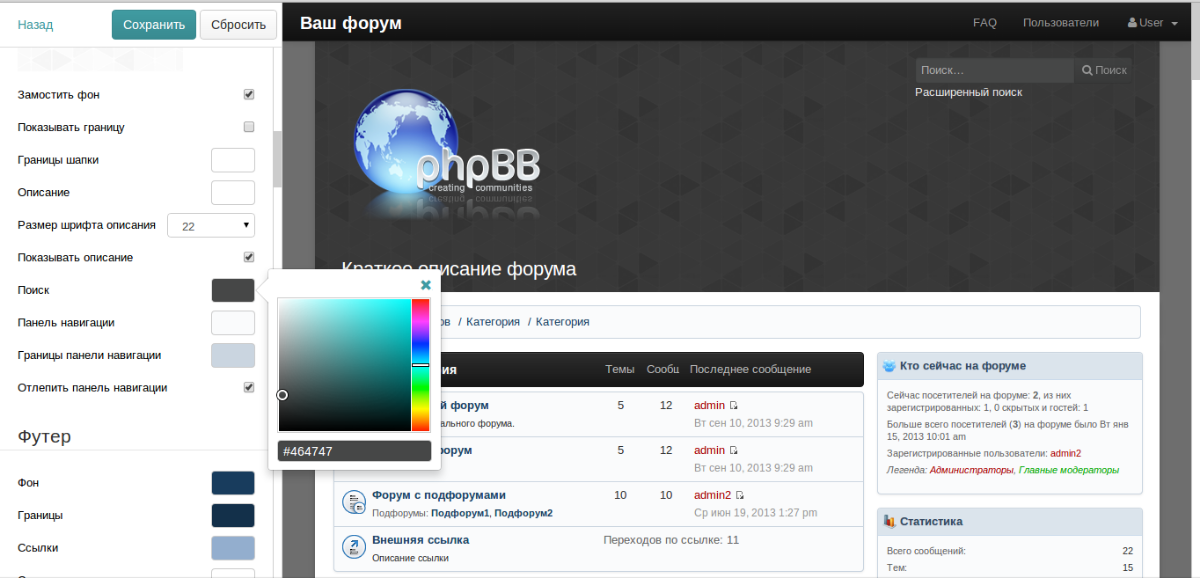Open the 'Размер шрифта описания' dropdown
The height and width of the screenshot is (578, 1200).
click(x=211, y=226)
